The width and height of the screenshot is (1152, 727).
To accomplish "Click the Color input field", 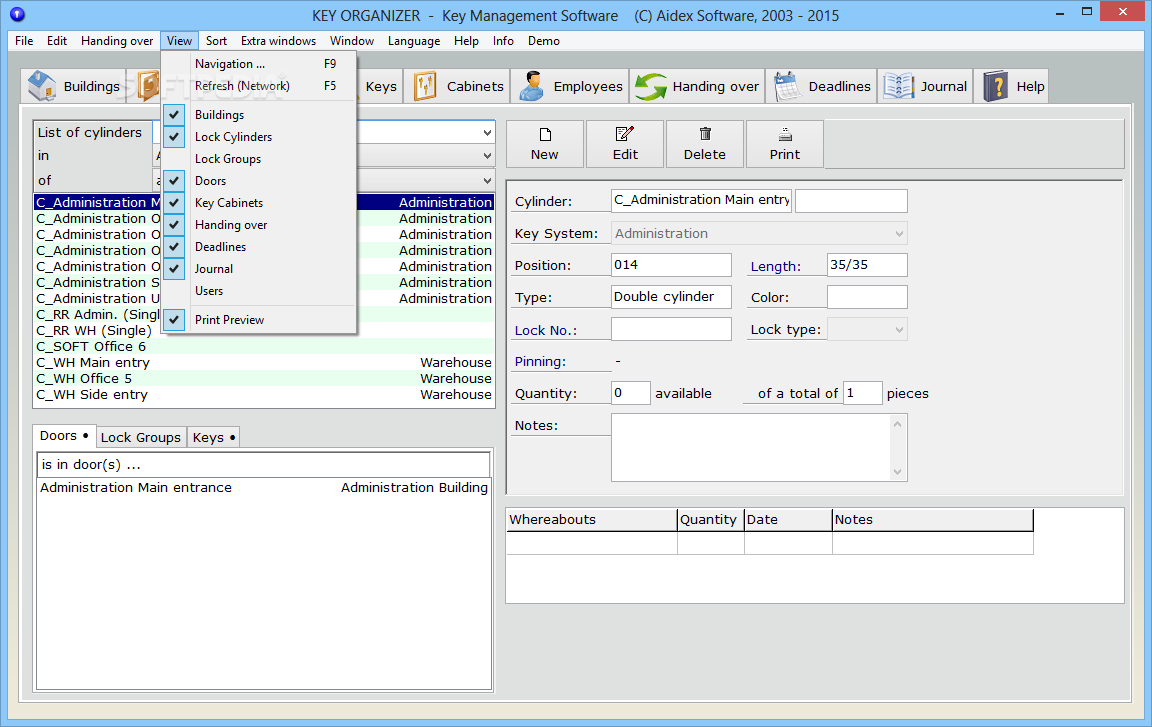I will pos(867,297).
